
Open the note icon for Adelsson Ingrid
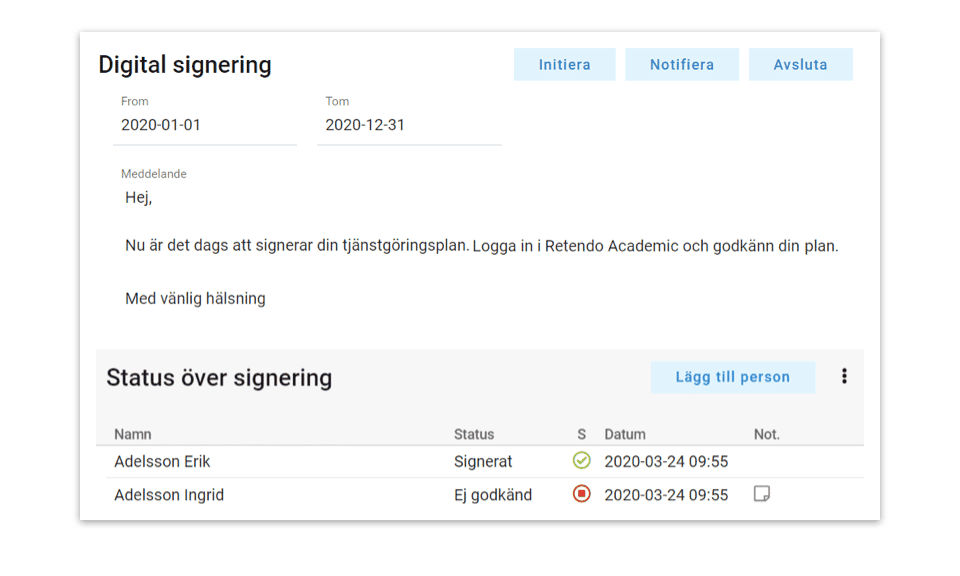click(x=761, y=494)
